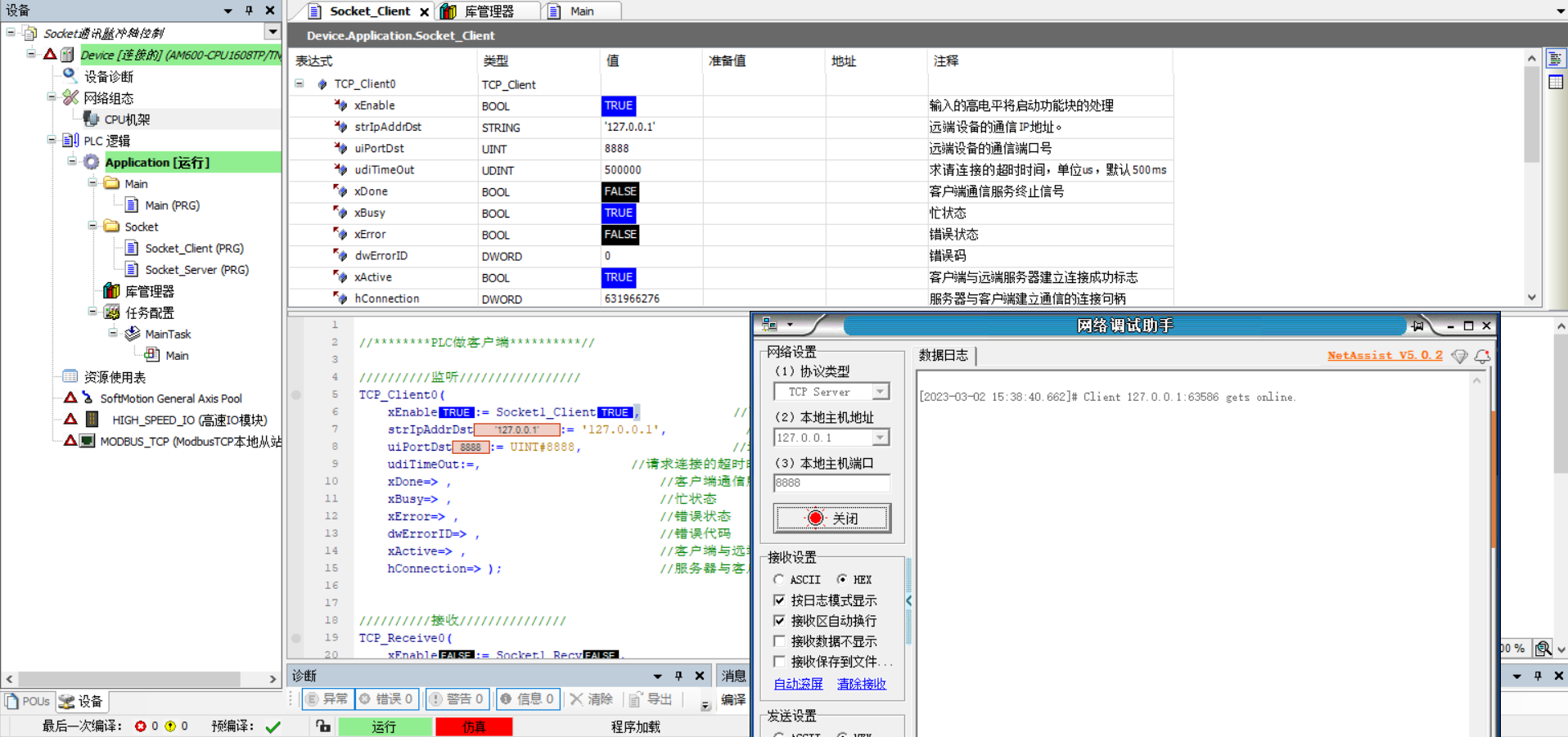
Task: Click the 自动滚屏 link
Action: tap(798, 683)
